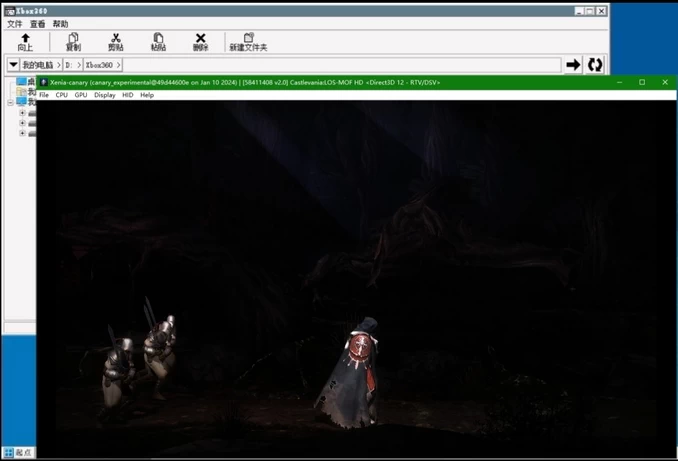Open the address bar history dropdown
This screenshot has height=461, width=678.
tap(13, 65)
